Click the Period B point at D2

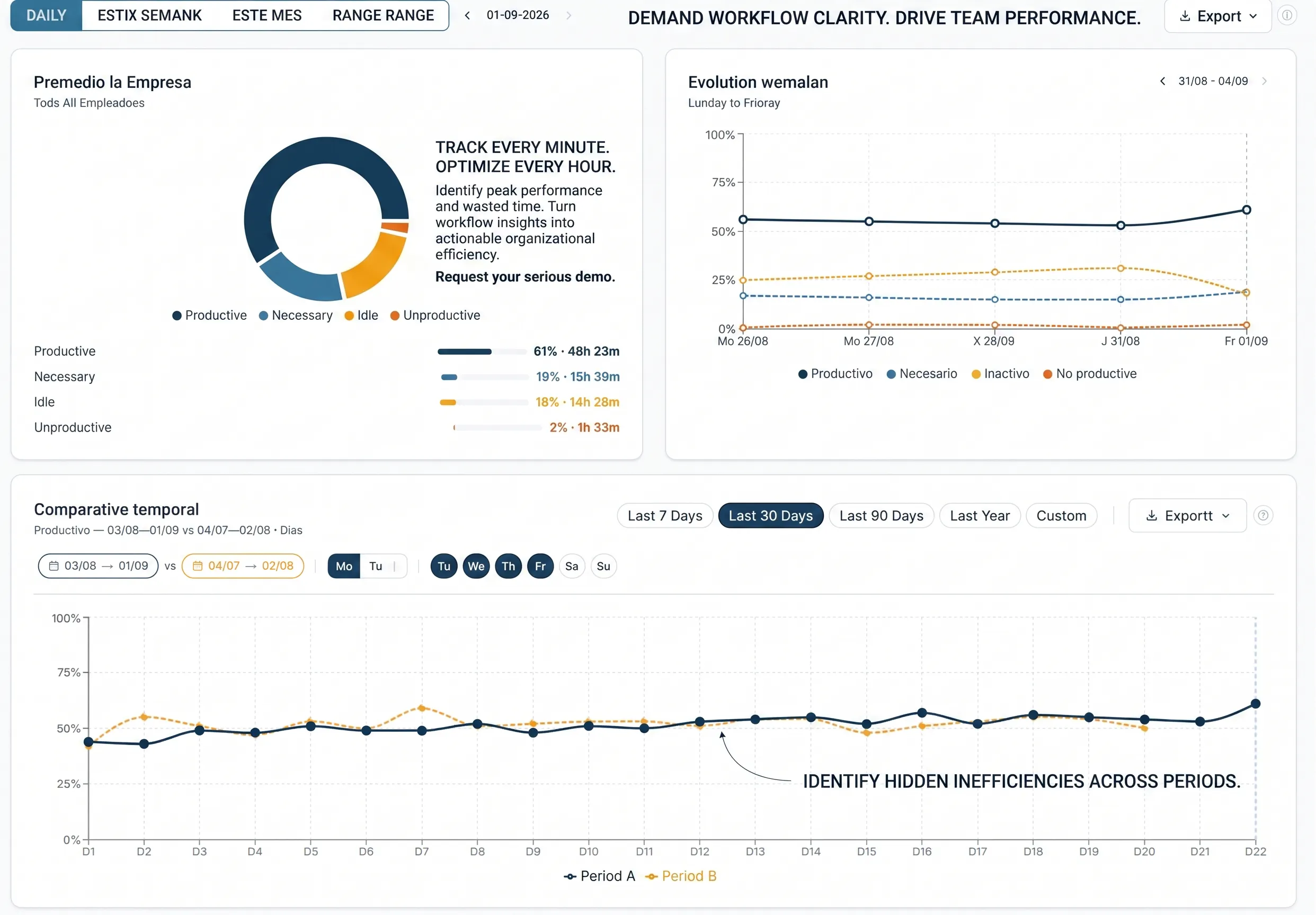(x=144, y=717)
